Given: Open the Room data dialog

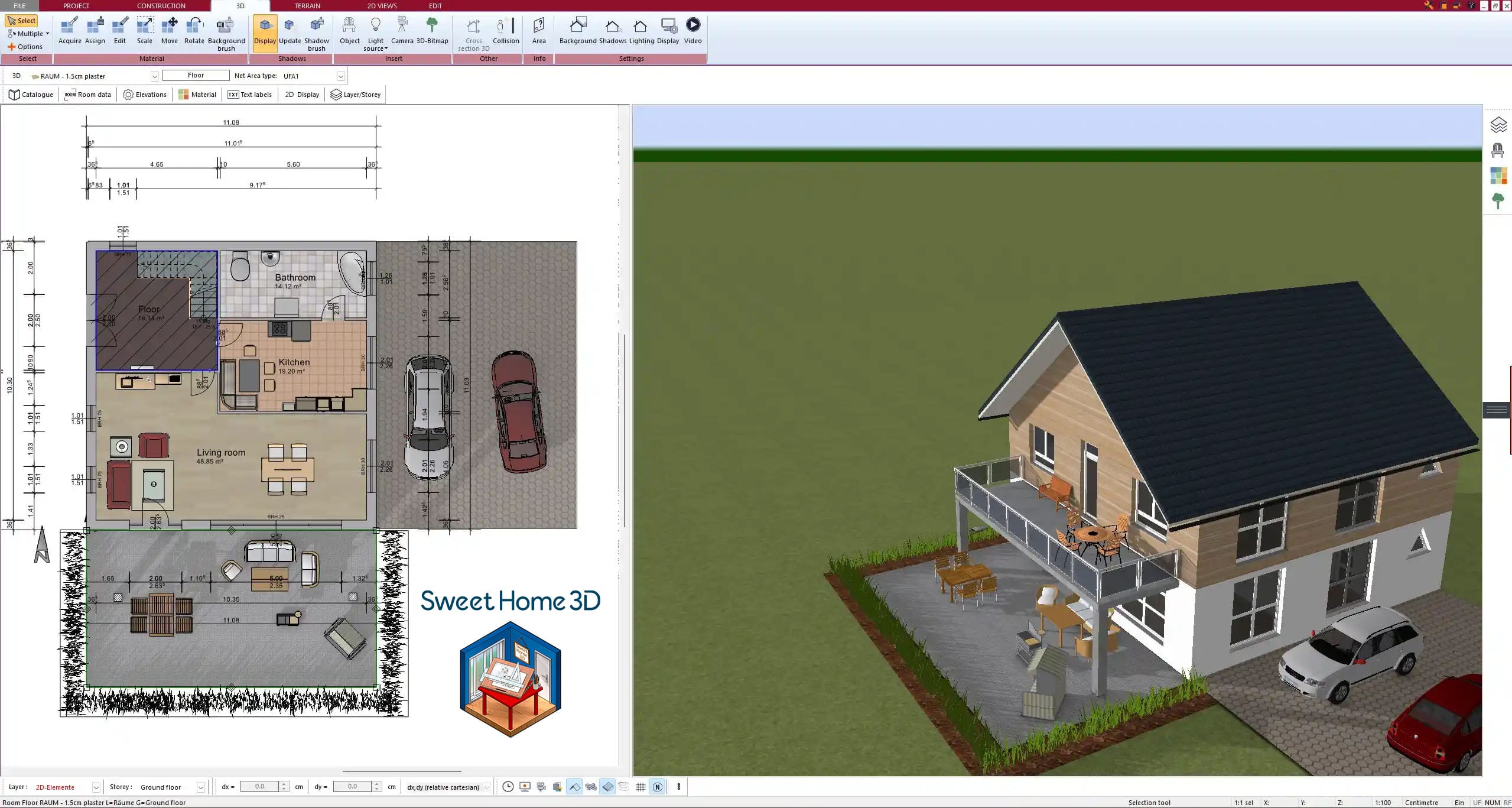Looking at the screenshot, I should (87, 94).
